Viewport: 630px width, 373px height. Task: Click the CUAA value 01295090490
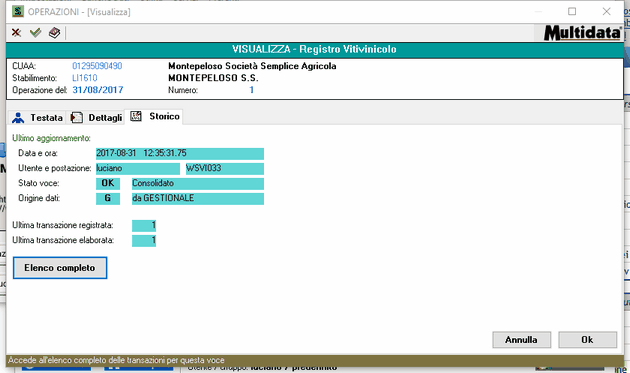pos(97,66)
